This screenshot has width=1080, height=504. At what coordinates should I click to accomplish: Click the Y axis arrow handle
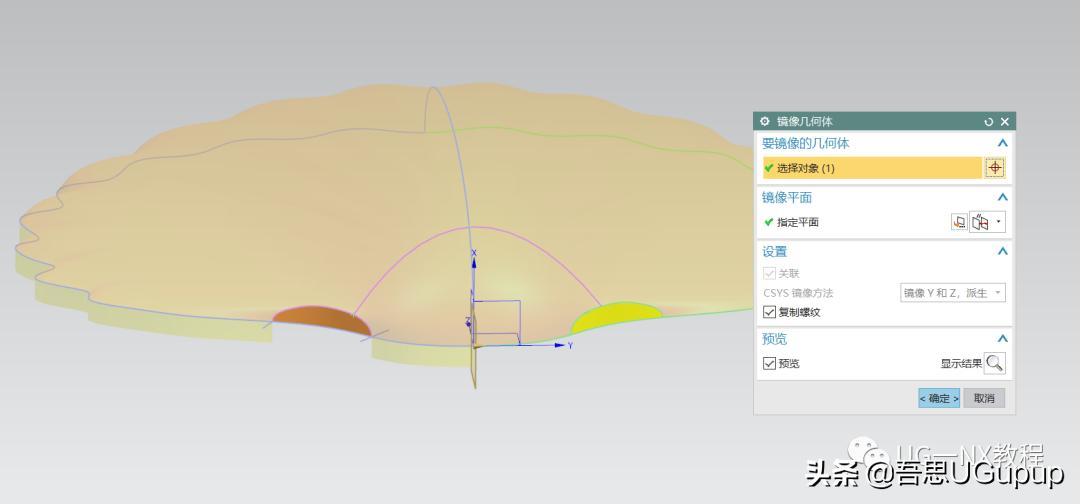tap(562, 345)
